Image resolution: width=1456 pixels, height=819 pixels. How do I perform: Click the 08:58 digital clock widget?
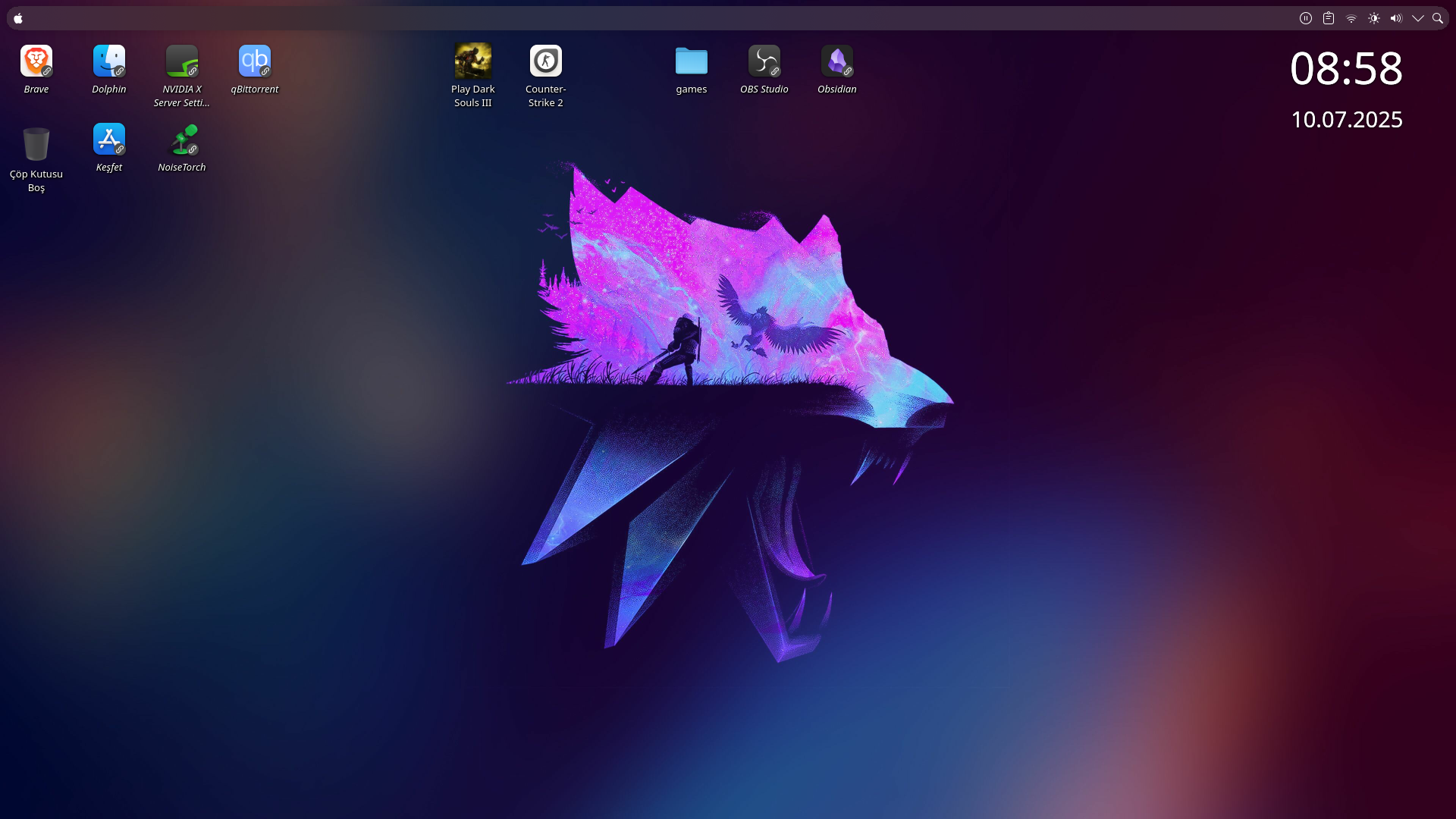click(x=1347, y=68)
